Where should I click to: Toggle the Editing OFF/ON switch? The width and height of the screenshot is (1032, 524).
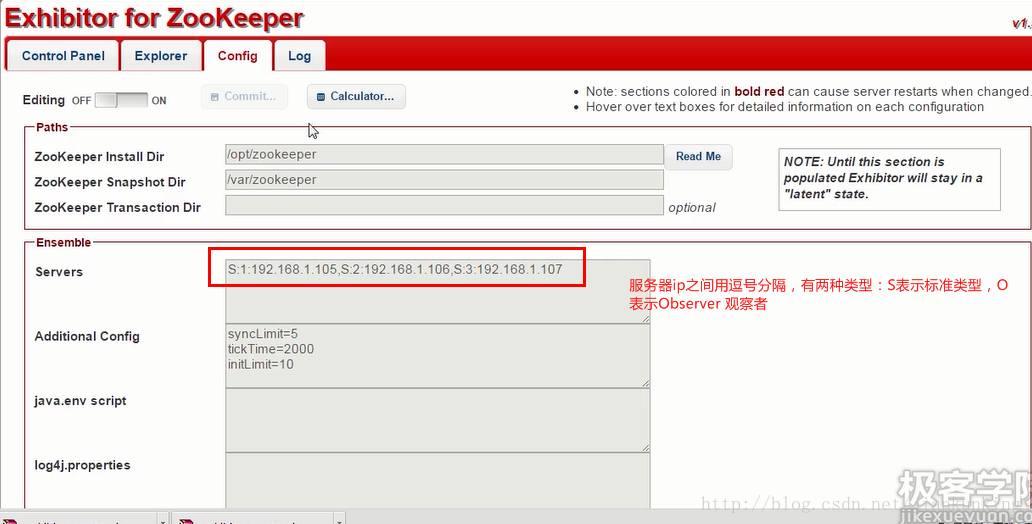pos(121,100)
